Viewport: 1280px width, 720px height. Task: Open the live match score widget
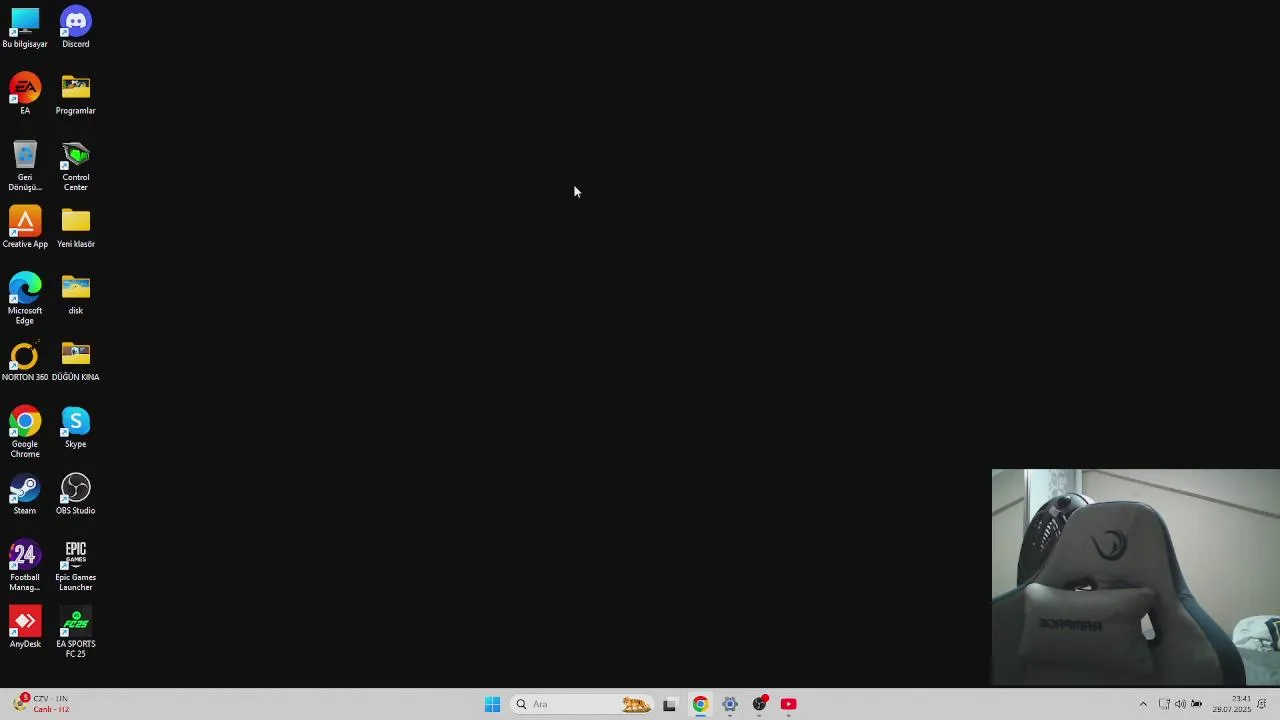pyautogui.click(x=42, y=704)
